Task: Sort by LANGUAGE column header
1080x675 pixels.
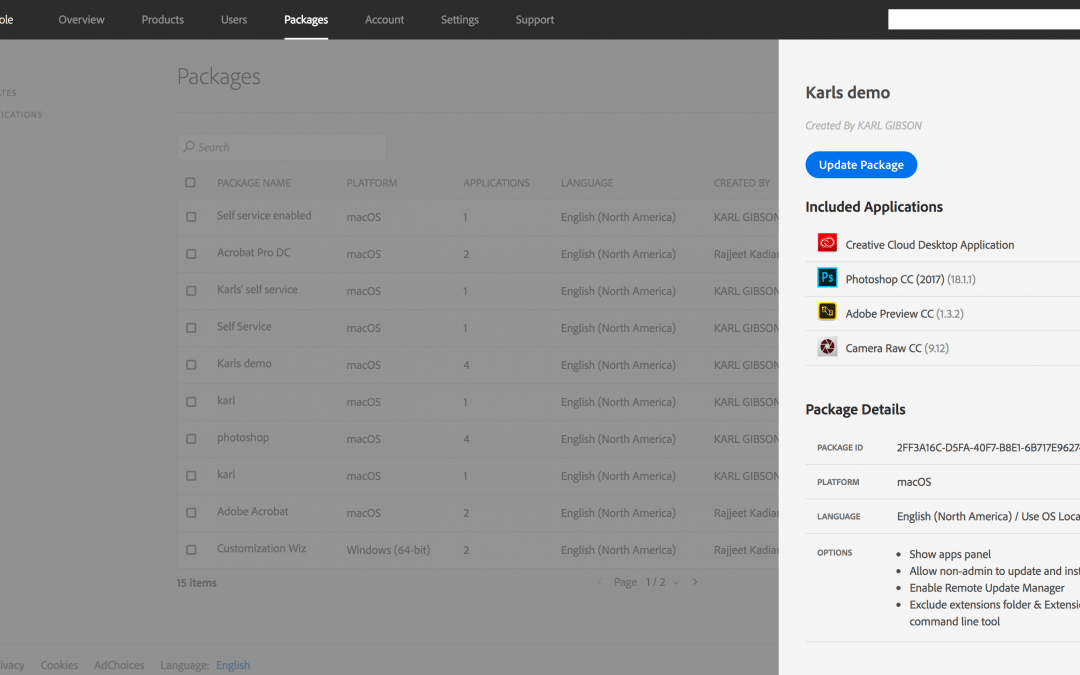Action: click(587, 183)
